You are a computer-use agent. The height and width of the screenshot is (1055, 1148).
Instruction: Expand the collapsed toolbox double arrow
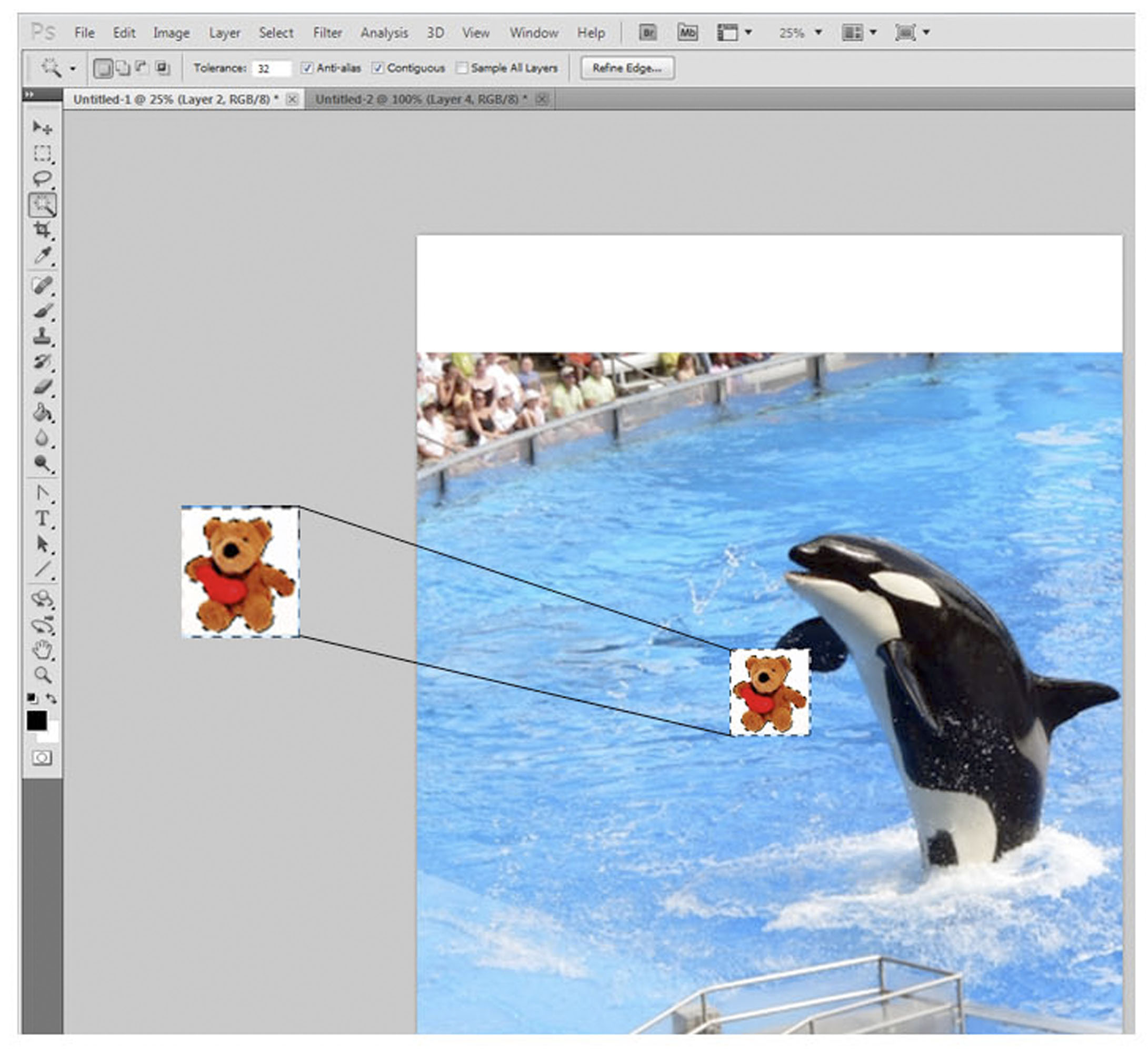tap(29, 94)
